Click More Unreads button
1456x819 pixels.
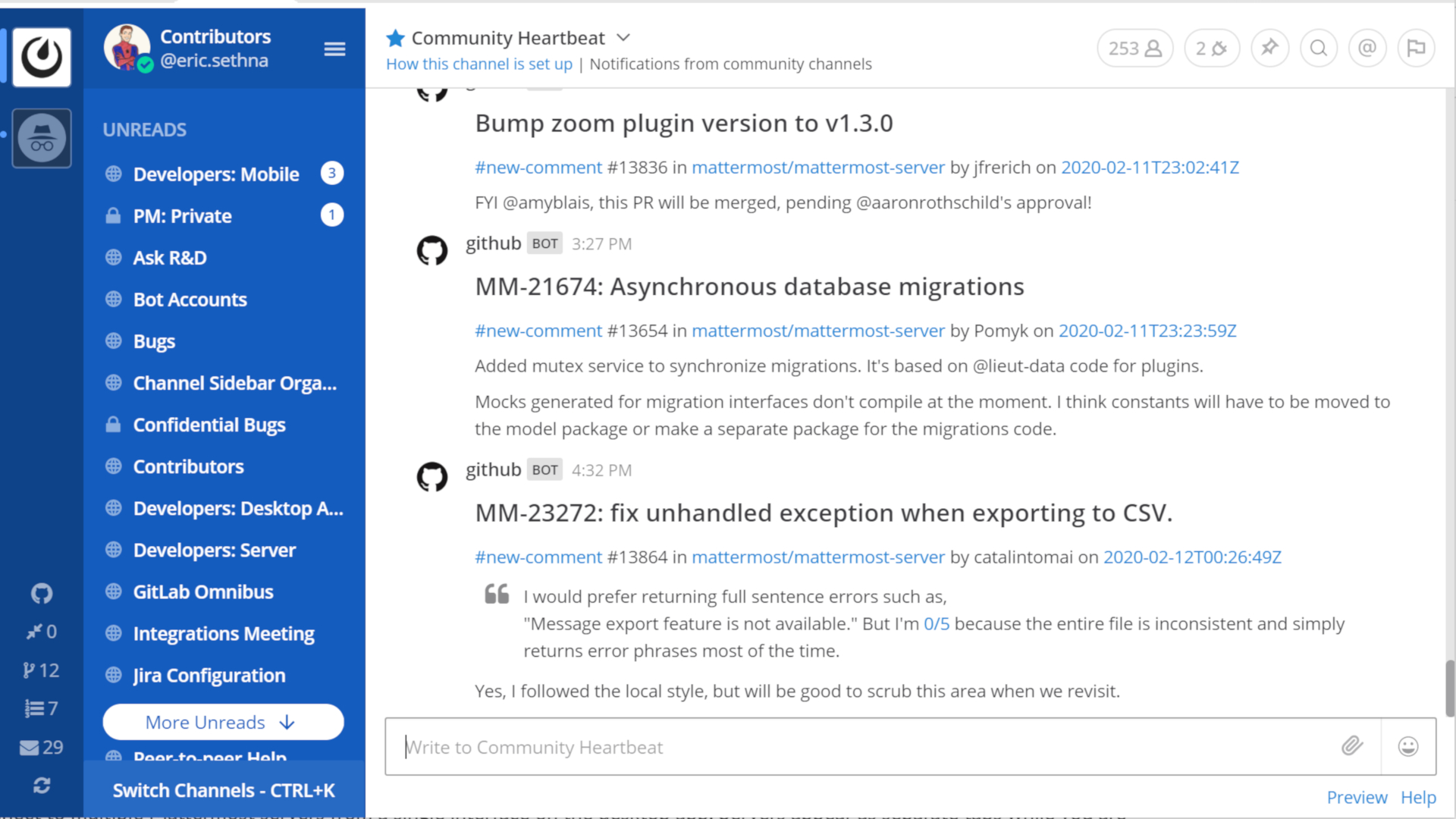223,722
